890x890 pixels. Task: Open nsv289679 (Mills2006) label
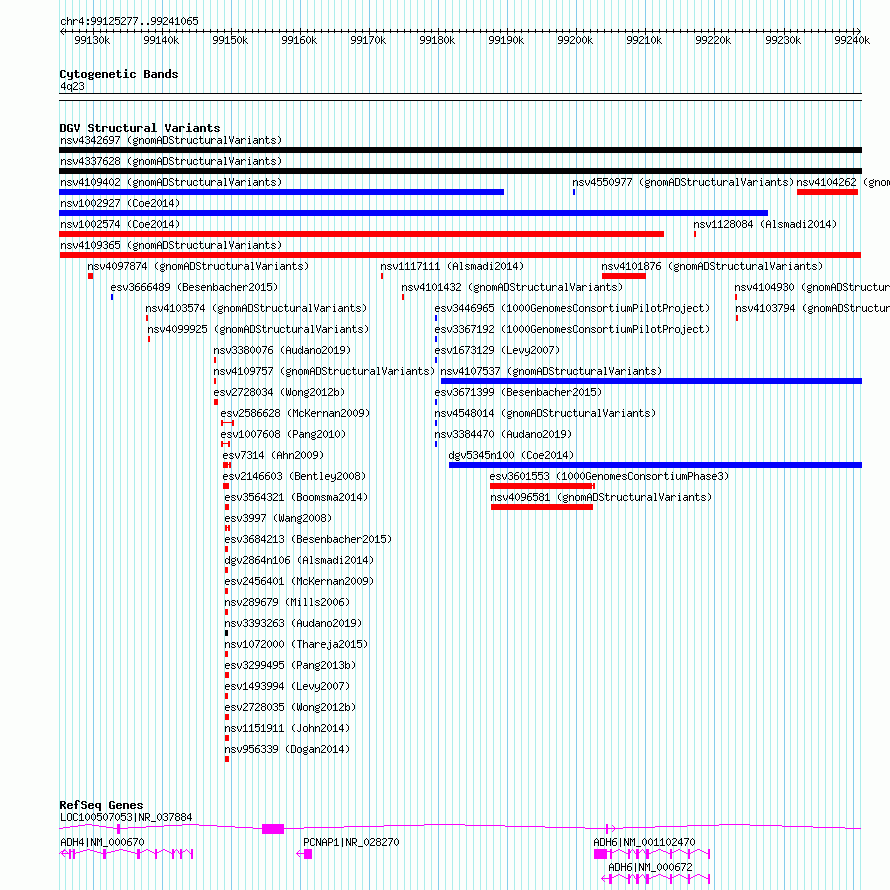point(287,602)
